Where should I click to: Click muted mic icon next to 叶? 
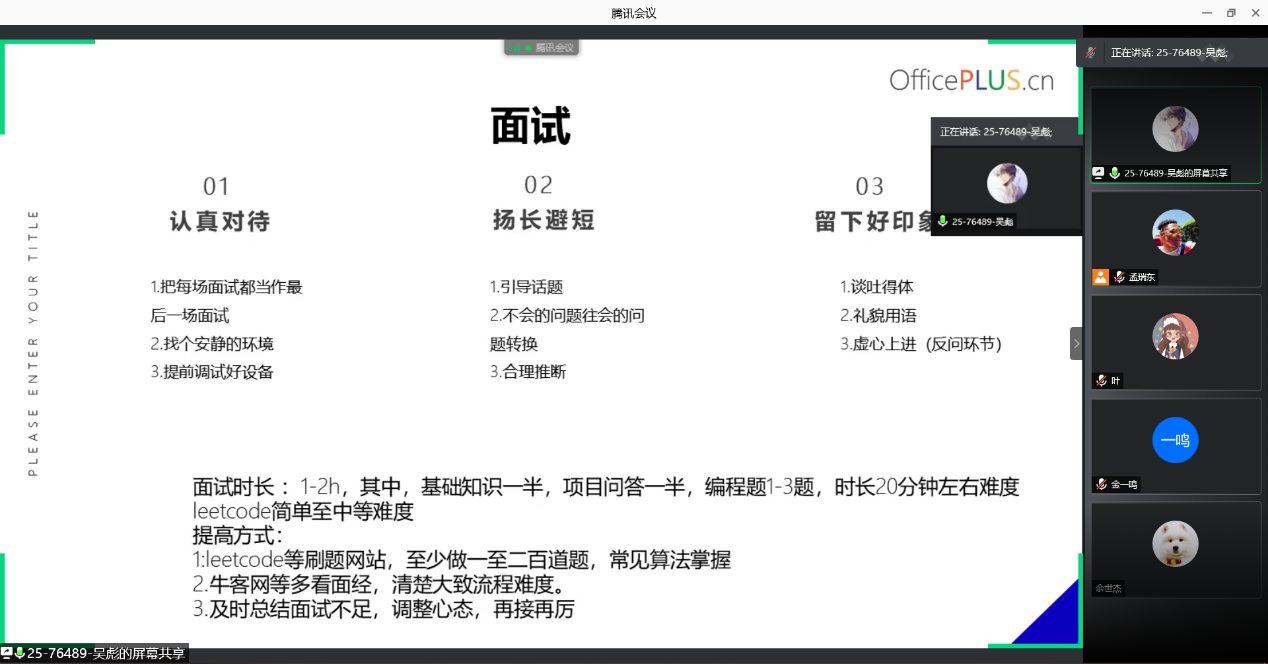point(1101,381)
